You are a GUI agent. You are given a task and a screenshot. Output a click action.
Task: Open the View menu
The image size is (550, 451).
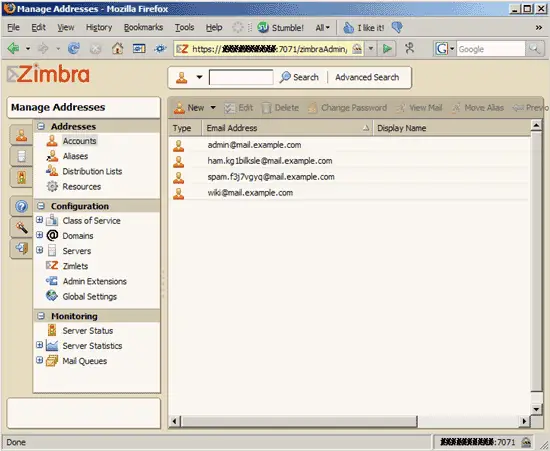click(x=66, y=27)
